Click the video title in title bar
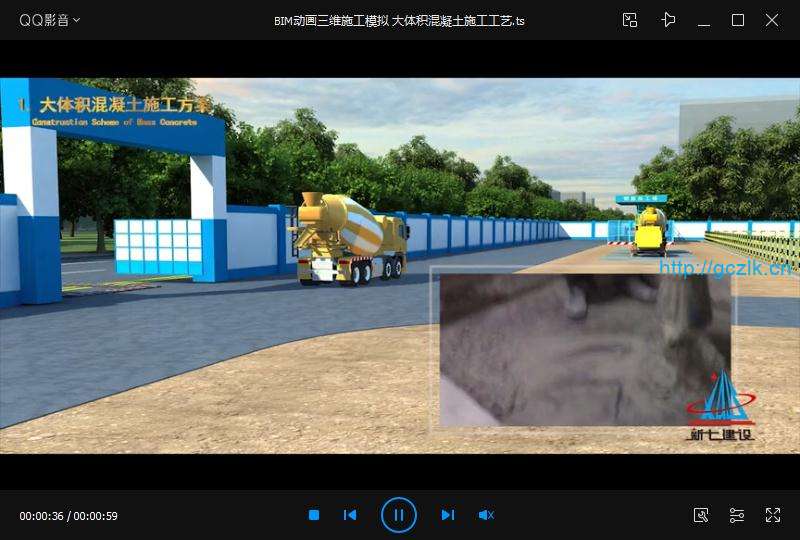The image size is (800, 540). coord(399,20)
